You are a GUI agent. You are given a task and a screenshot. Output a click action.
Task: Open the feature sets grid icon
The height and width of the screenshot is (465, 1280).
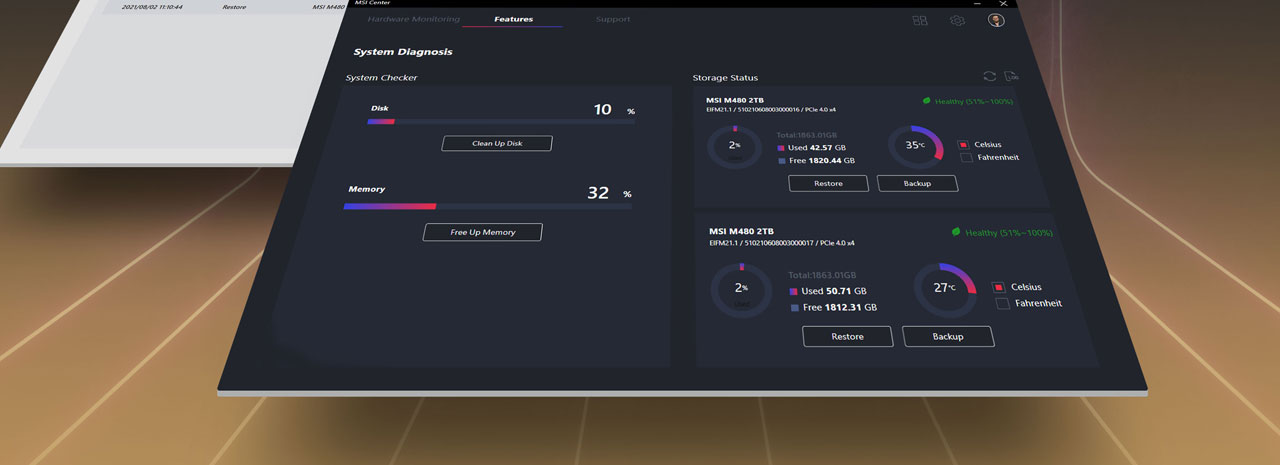(x=920, y=20)
